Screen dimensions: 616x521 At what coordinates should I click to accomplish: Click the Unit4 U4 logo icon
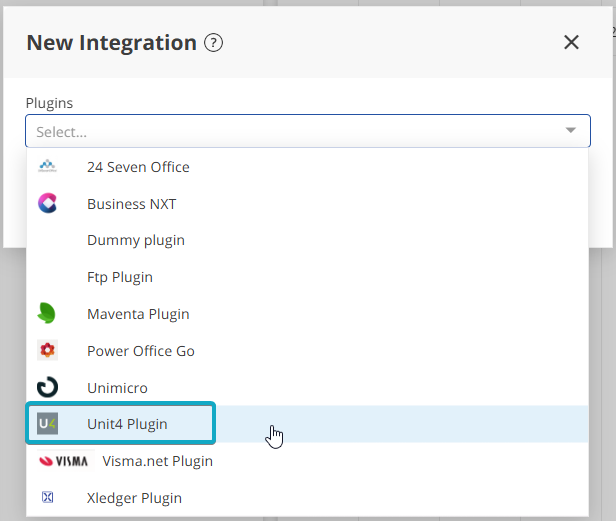coord(47,424)
